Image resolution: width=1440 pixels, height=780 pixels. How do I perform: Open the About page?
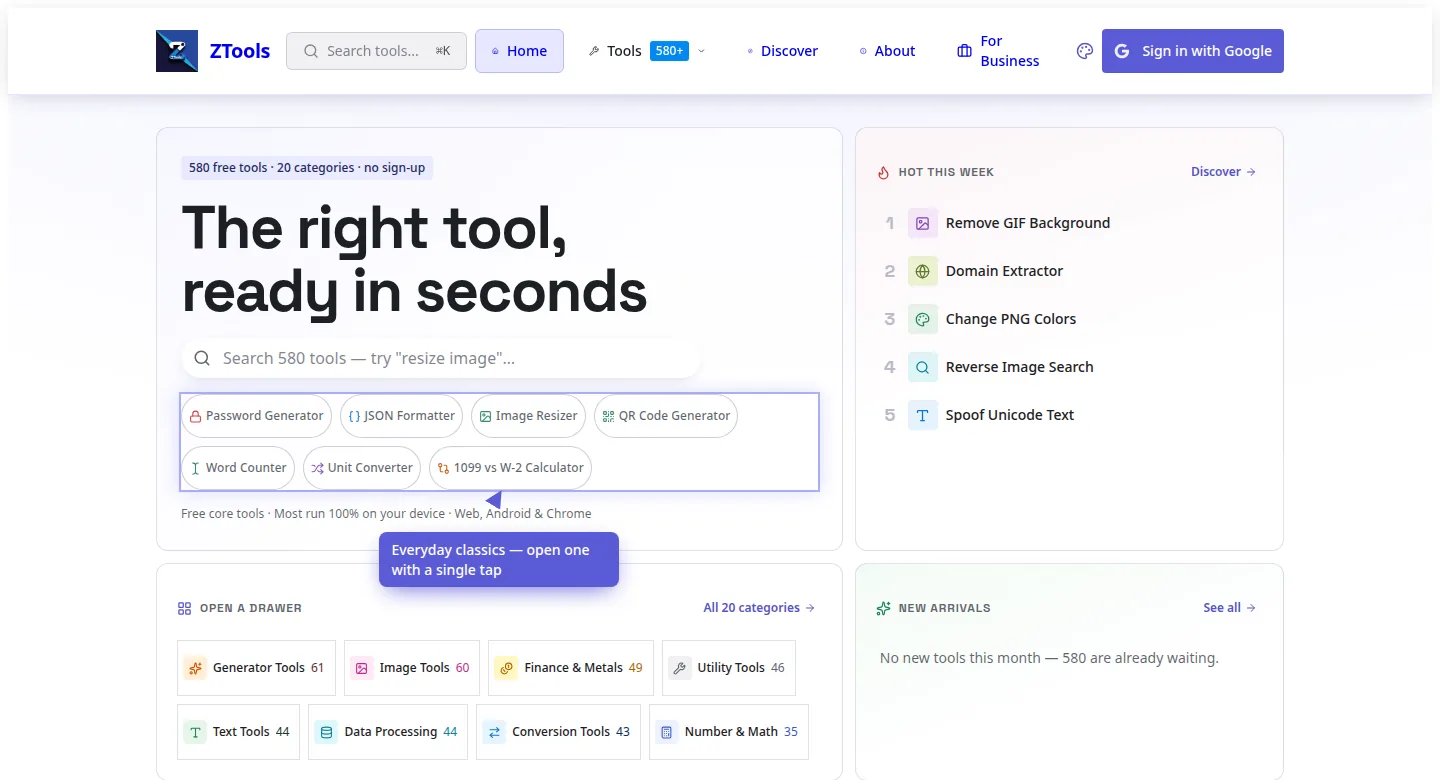(887, 51)
